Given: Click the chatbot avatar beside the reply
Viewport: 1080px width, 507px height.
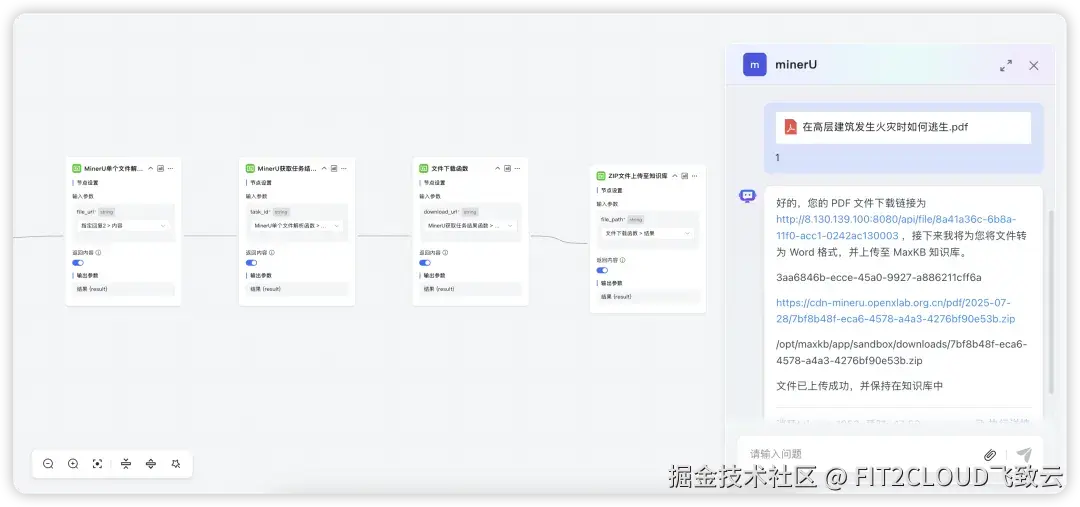Looking at the screenshot, I should coord(747,196).
